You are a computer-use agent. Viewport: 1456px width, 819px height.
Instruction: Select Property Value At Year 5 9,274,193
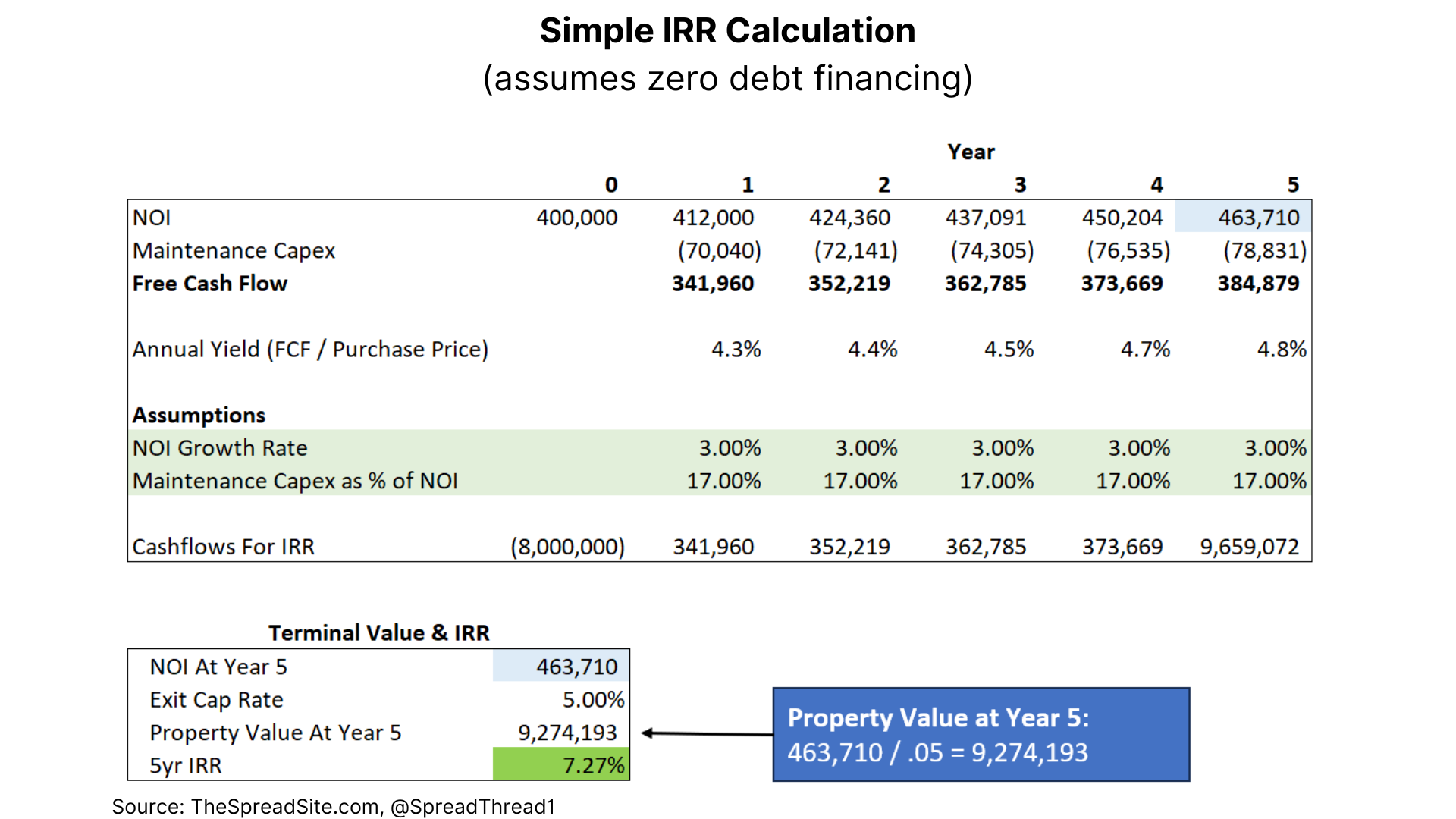pyautogui.click(x=567, y=733)
